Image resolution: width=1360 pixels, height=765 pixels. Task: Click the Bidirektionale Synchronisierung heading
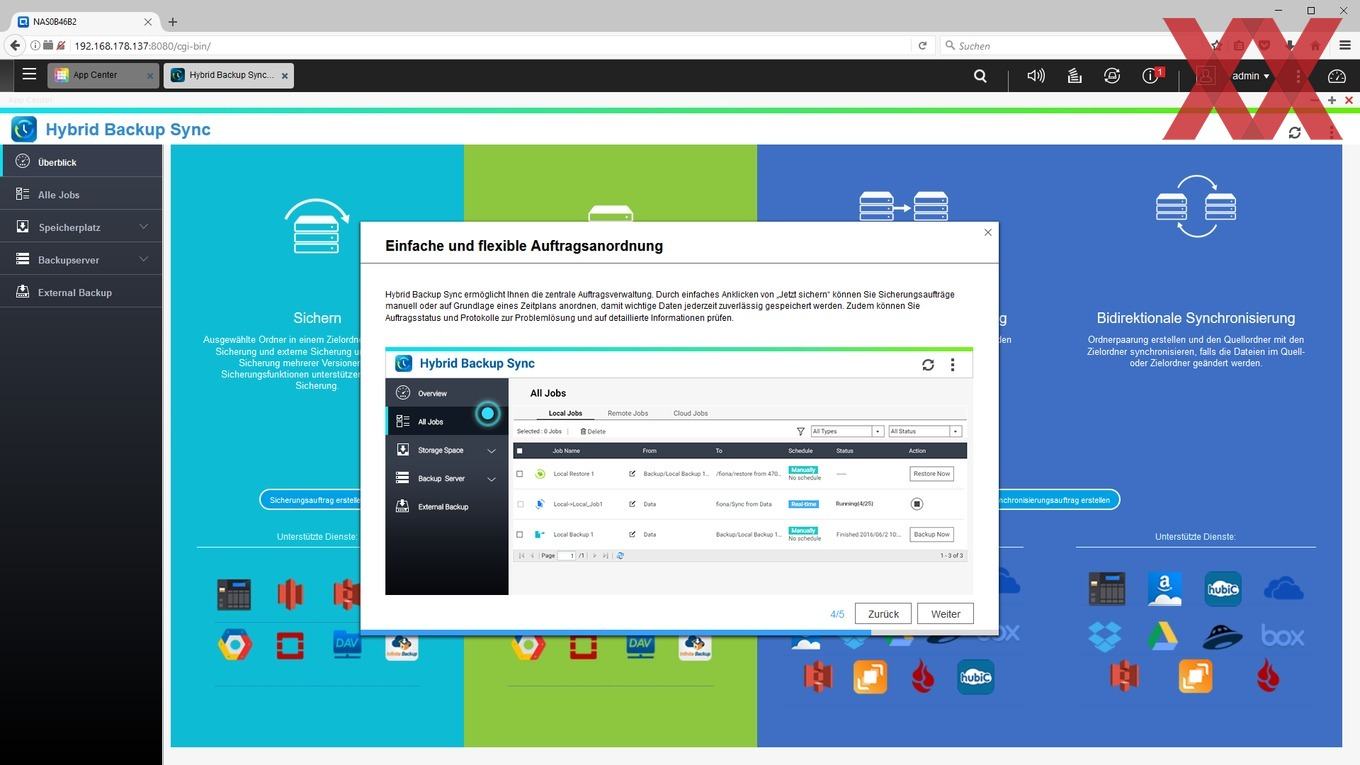point(1195,318)
